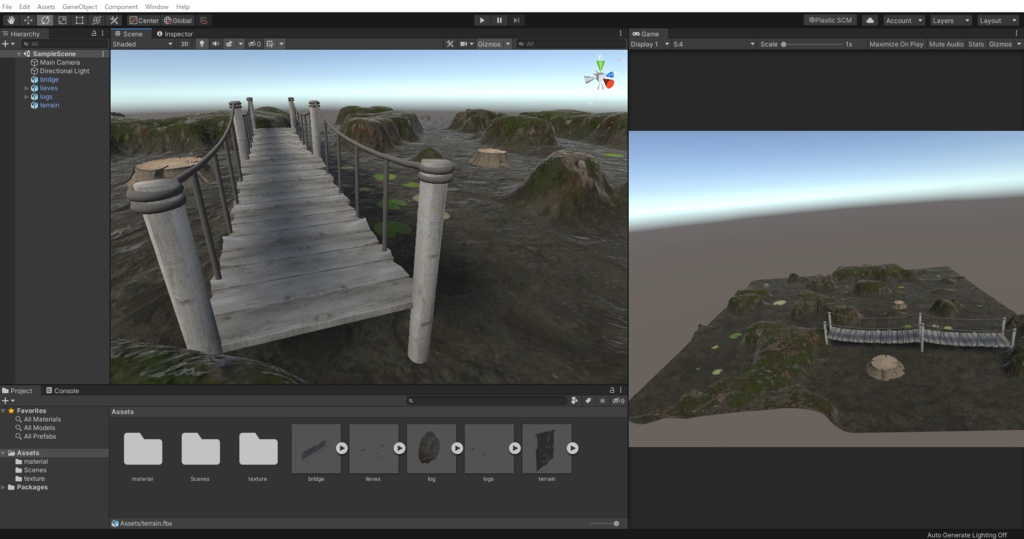Click the favorites star icon in the Project toolbar

(x=602, y=400)
